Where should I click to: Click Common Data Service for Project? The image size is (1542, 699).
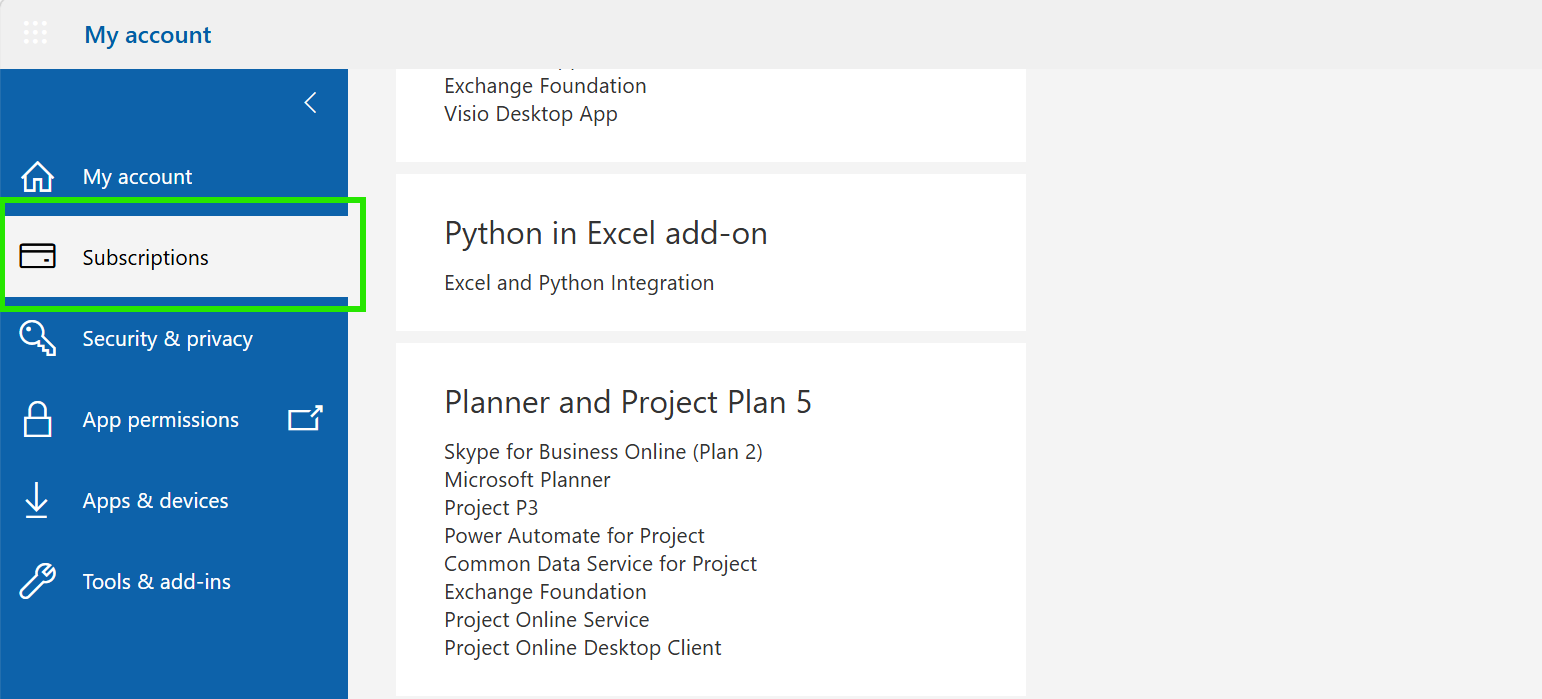pyautogui.click(x=600, y=564)
